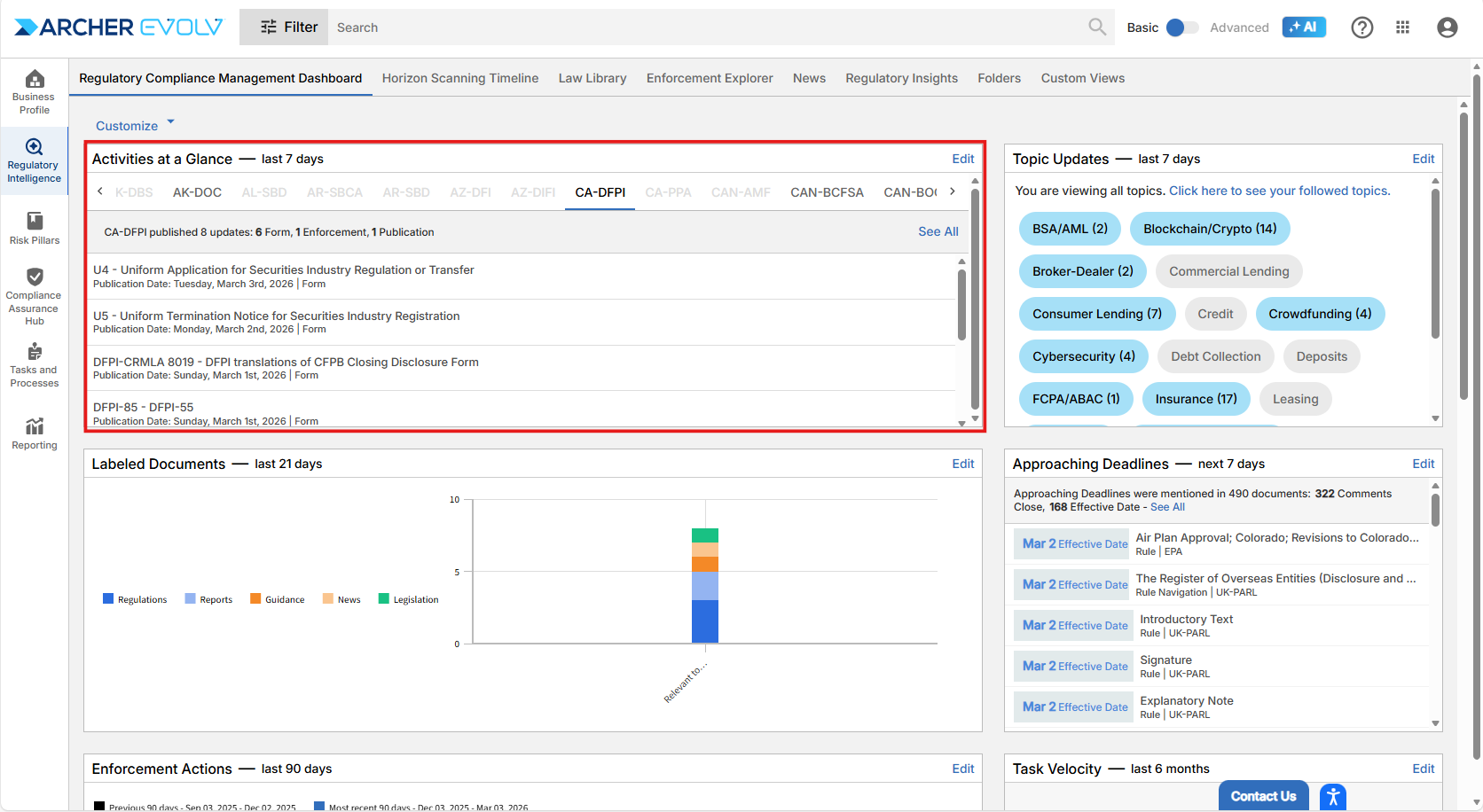This screenshot has width=1483, height=812.
Task: Expand the Customize dropdown
Action: click(x=135, y=126)
